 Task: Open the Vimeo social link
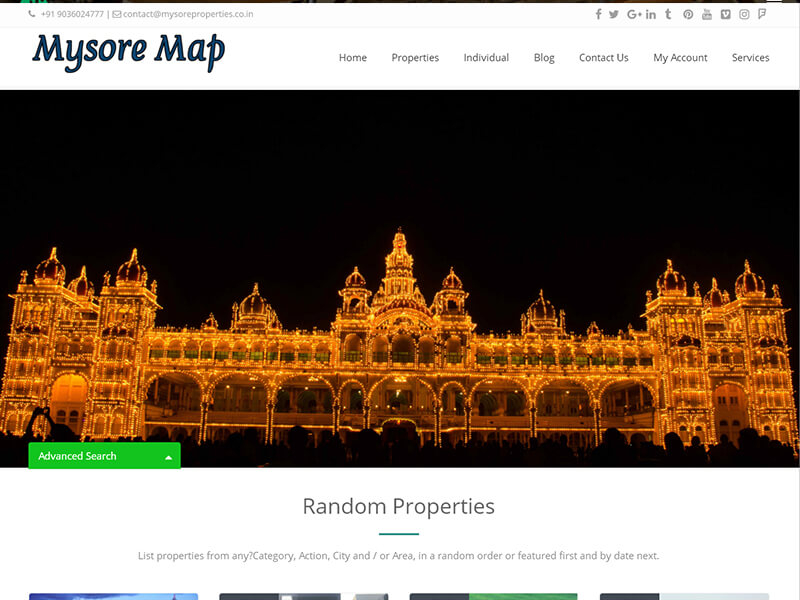point(726,14)
